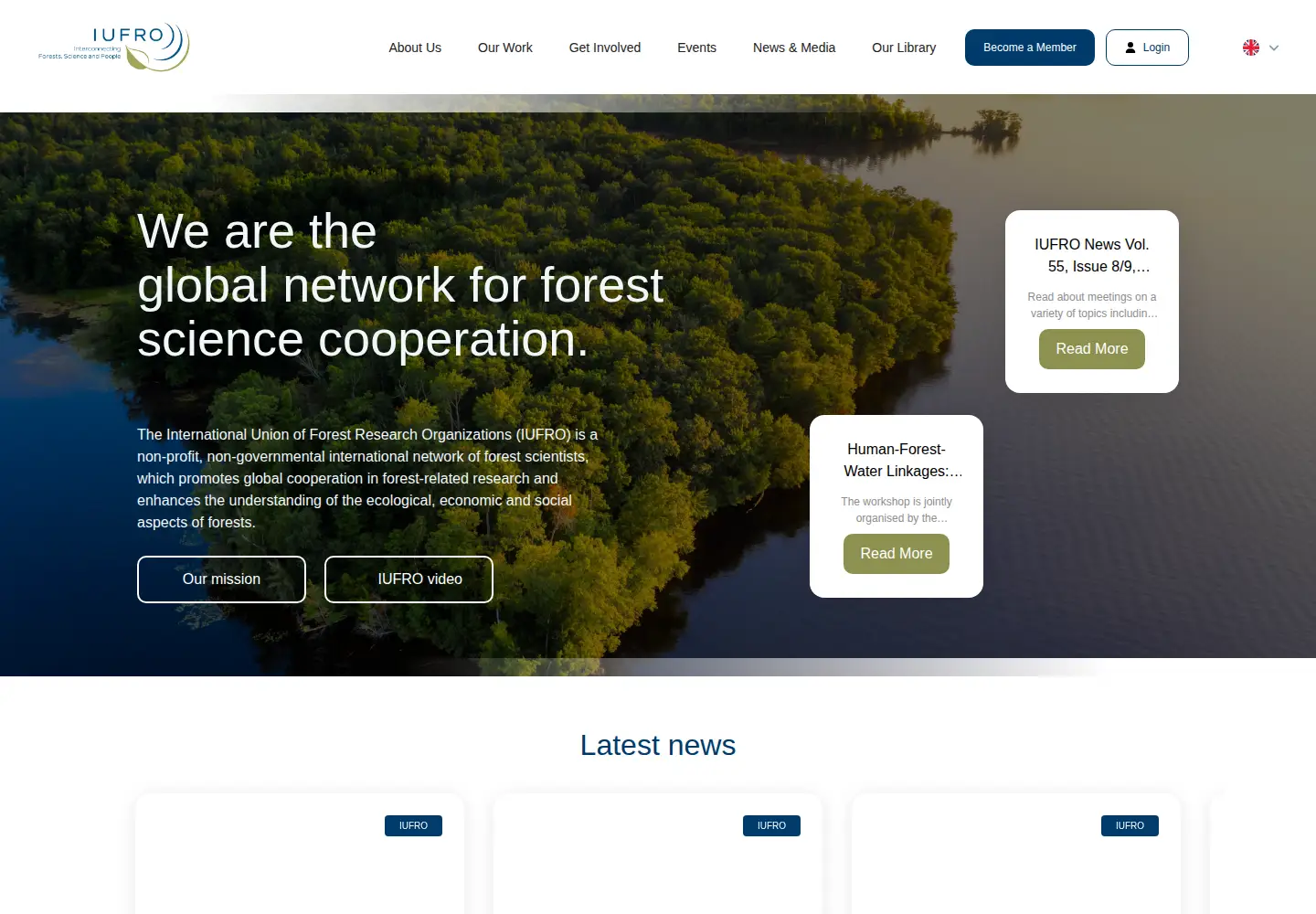
Task: Click IUFRO tag on third news card
Action: pos(1130,825)
